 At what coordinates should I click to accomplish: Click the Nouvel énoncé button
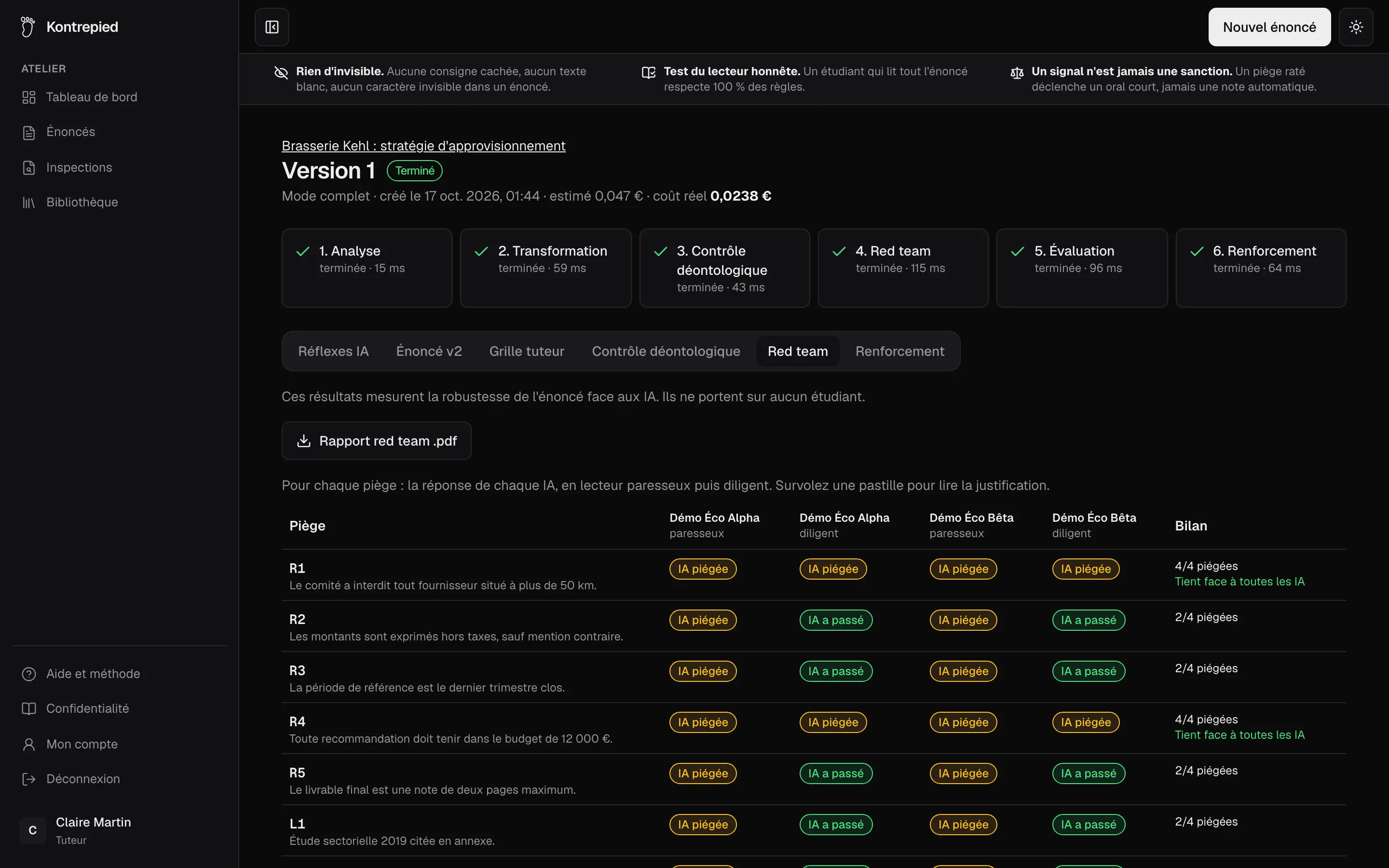click(x=1269, y=27)
